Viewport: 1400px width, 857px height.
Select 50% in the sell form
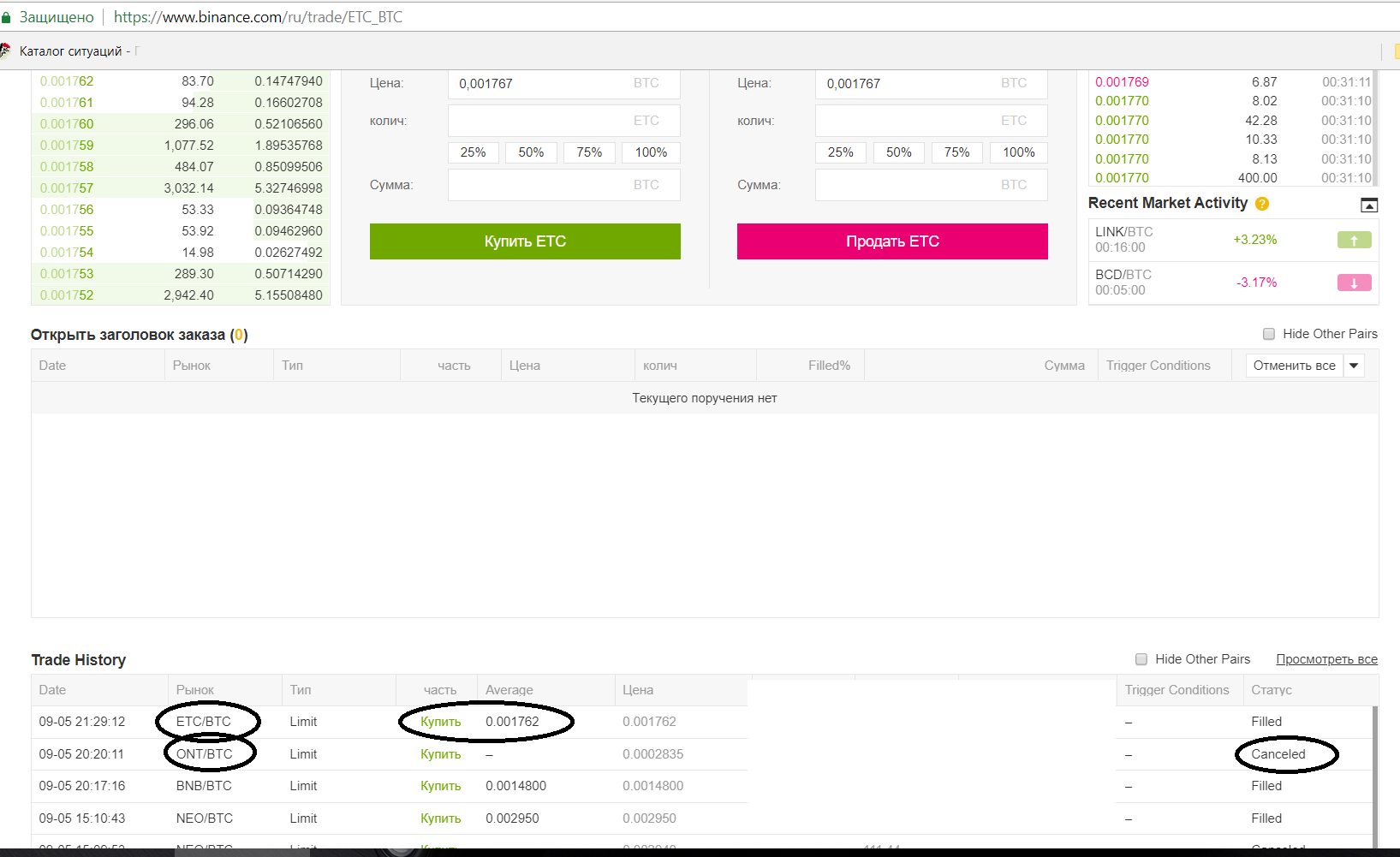click(x=898, y=152)
